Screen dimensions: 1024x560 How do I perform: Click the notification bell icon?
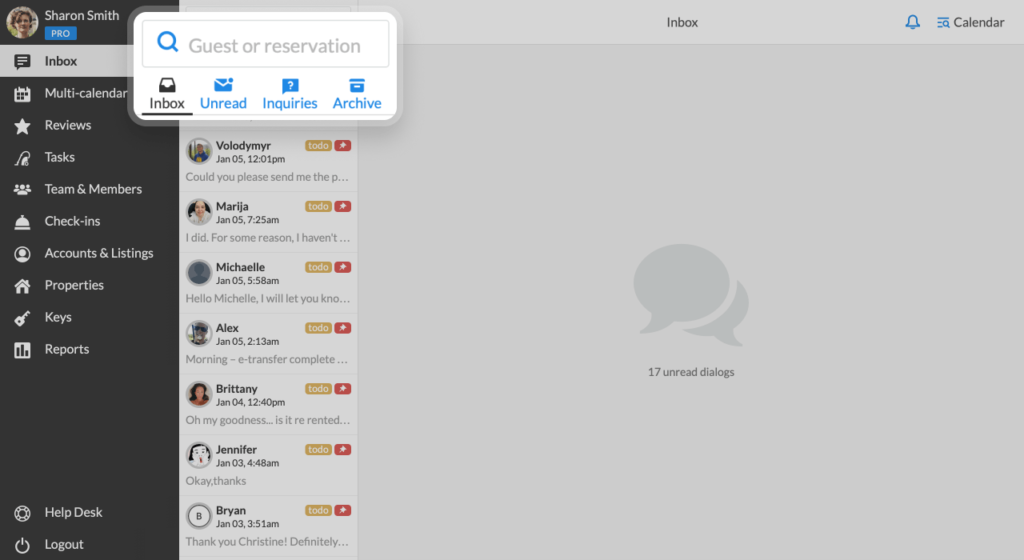[912, 22]
